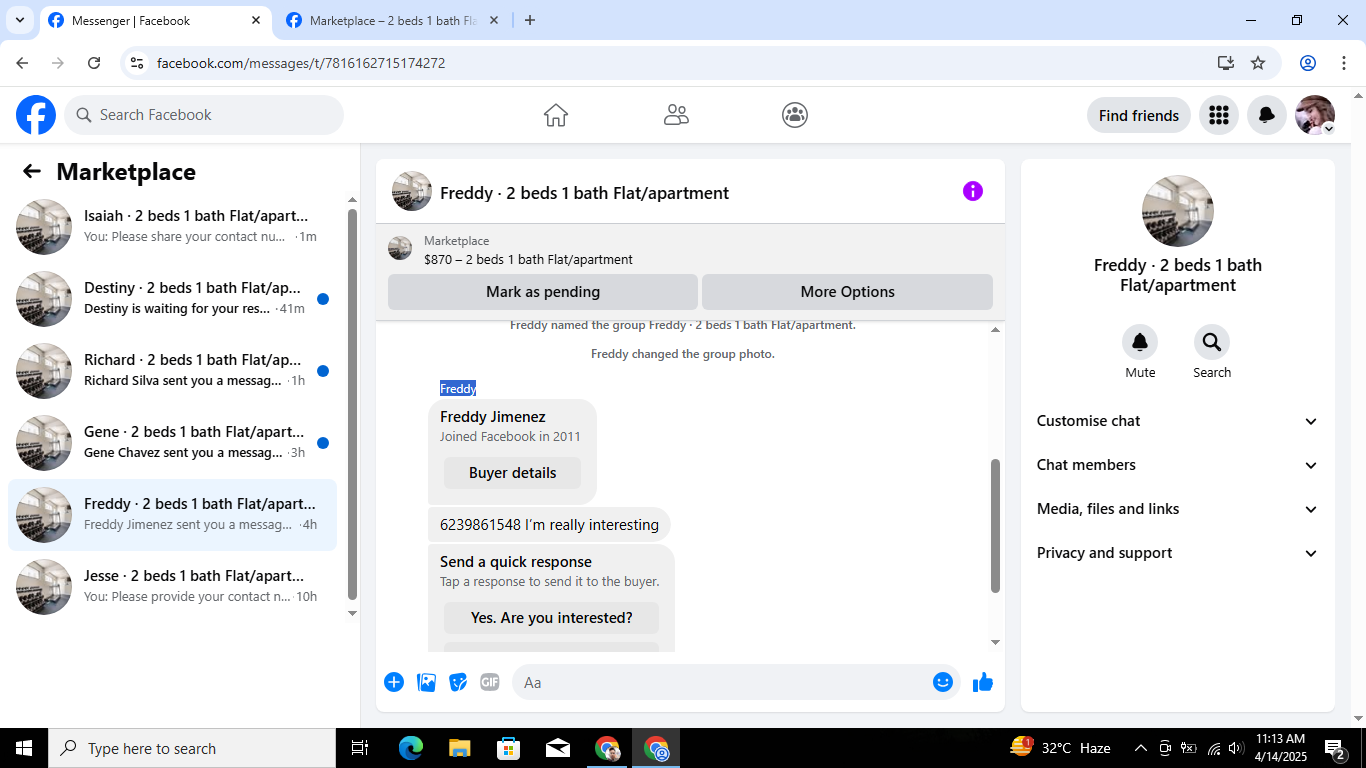The image size is (1366, 768).
Task: Open the $870 Marketplace listing link
Action: point(528,259)
